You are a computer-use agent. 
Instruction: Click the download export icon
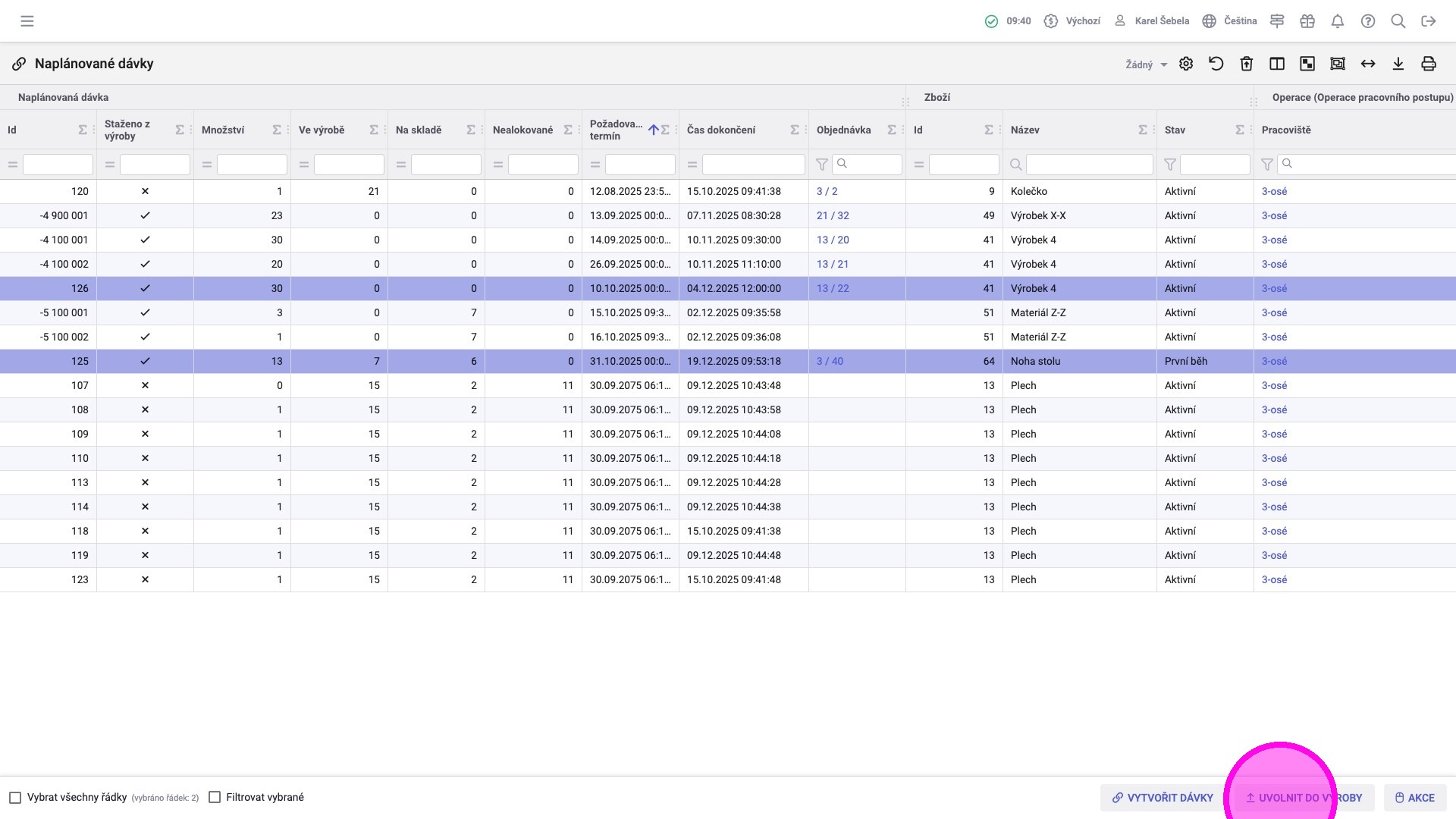(x=1398, y=64)
